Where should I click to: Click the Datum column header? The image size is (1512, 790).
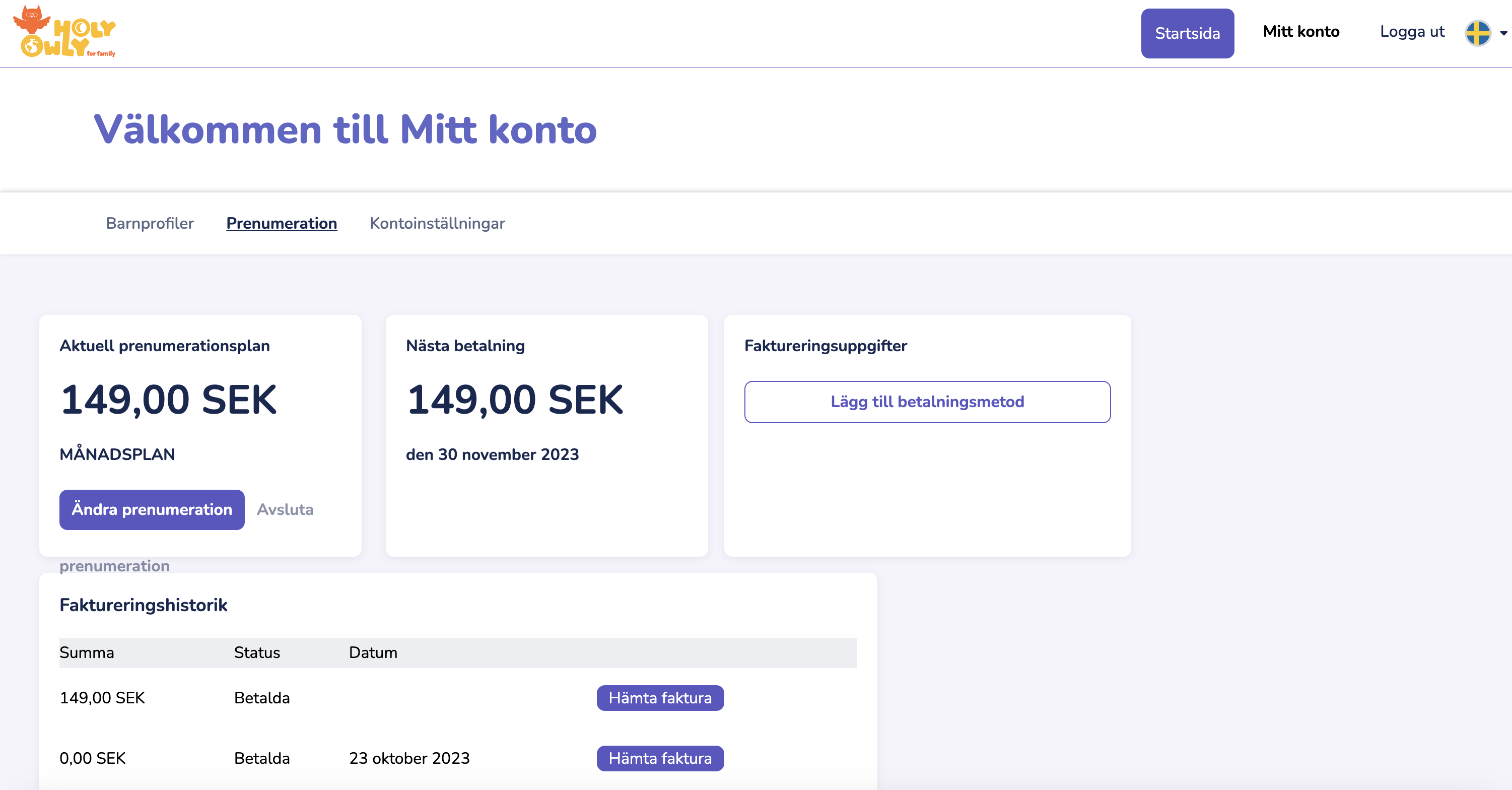[373, 652]
